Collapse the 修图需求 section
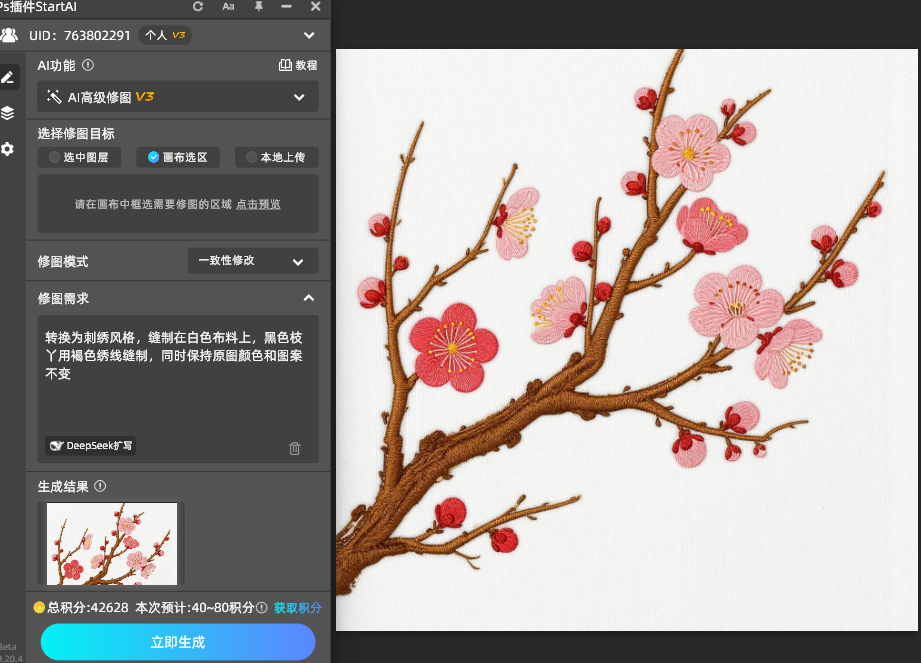921x663 pixels. pos(309,298)
